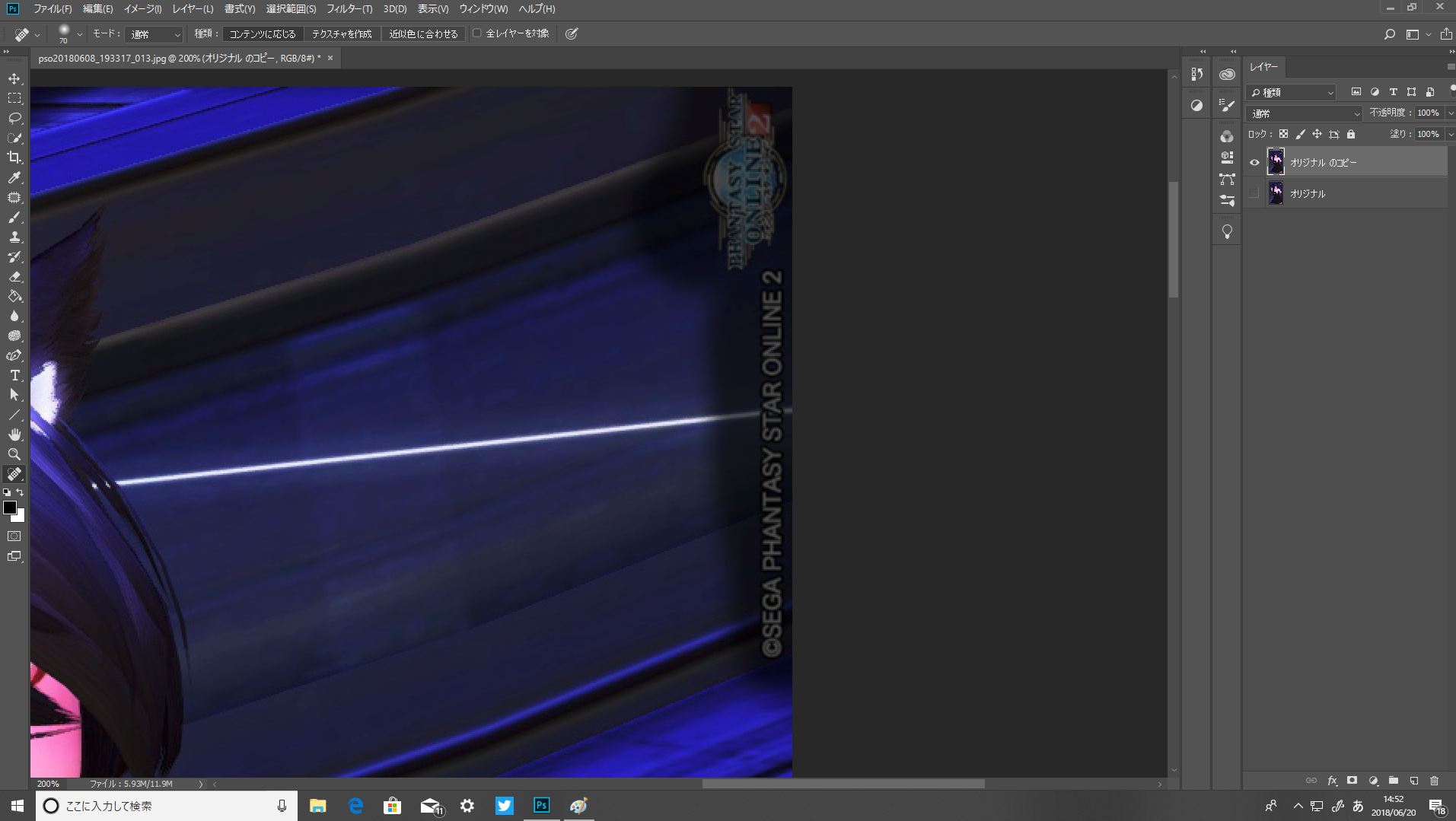The width and height of the screenshot is (1456, 821).
Task: Select the Spot Healing Brush tool
Action: coord(14,475)
